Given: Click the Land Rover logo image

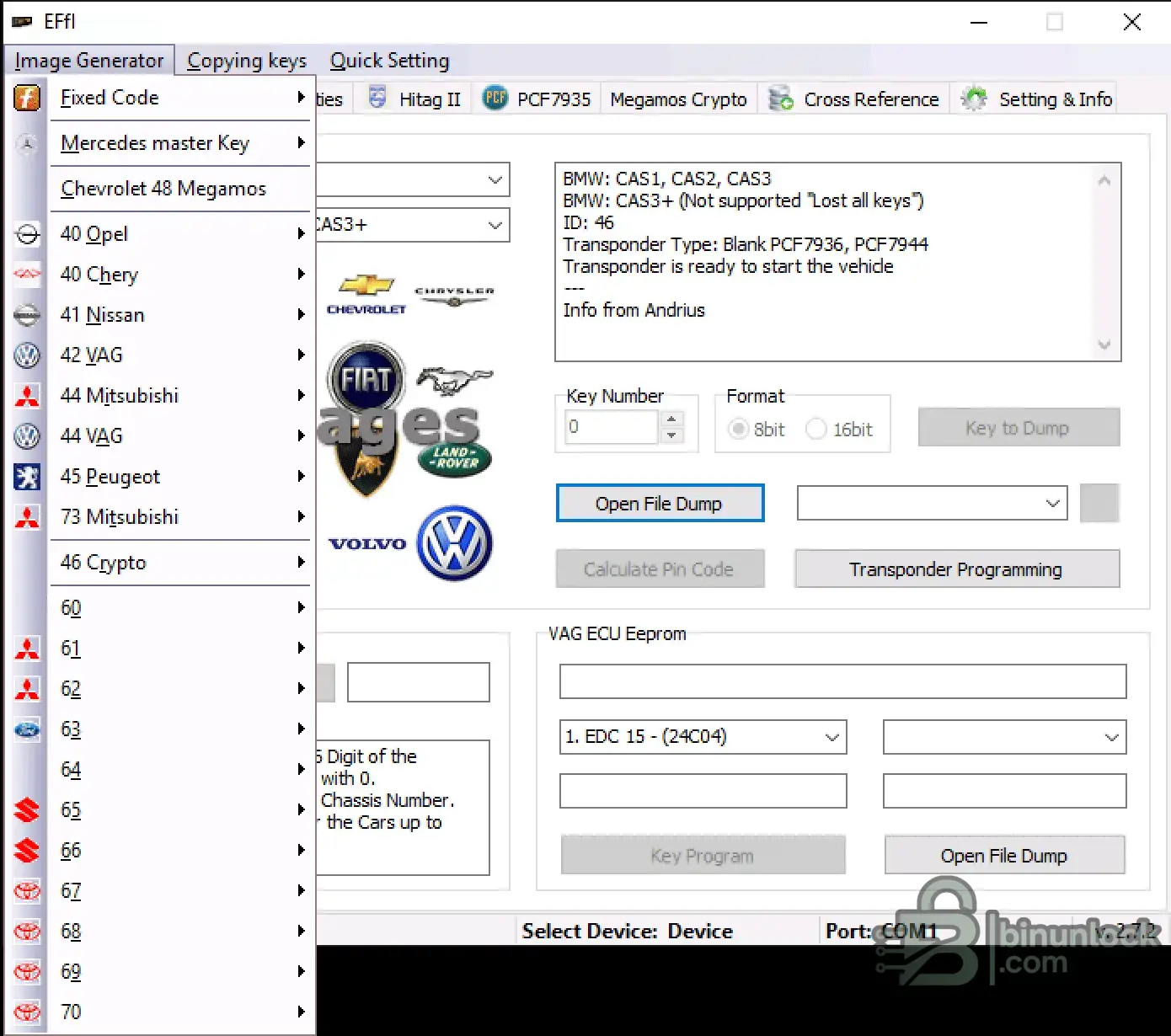Looking at the screenshot, I should [x=455, y=459].
